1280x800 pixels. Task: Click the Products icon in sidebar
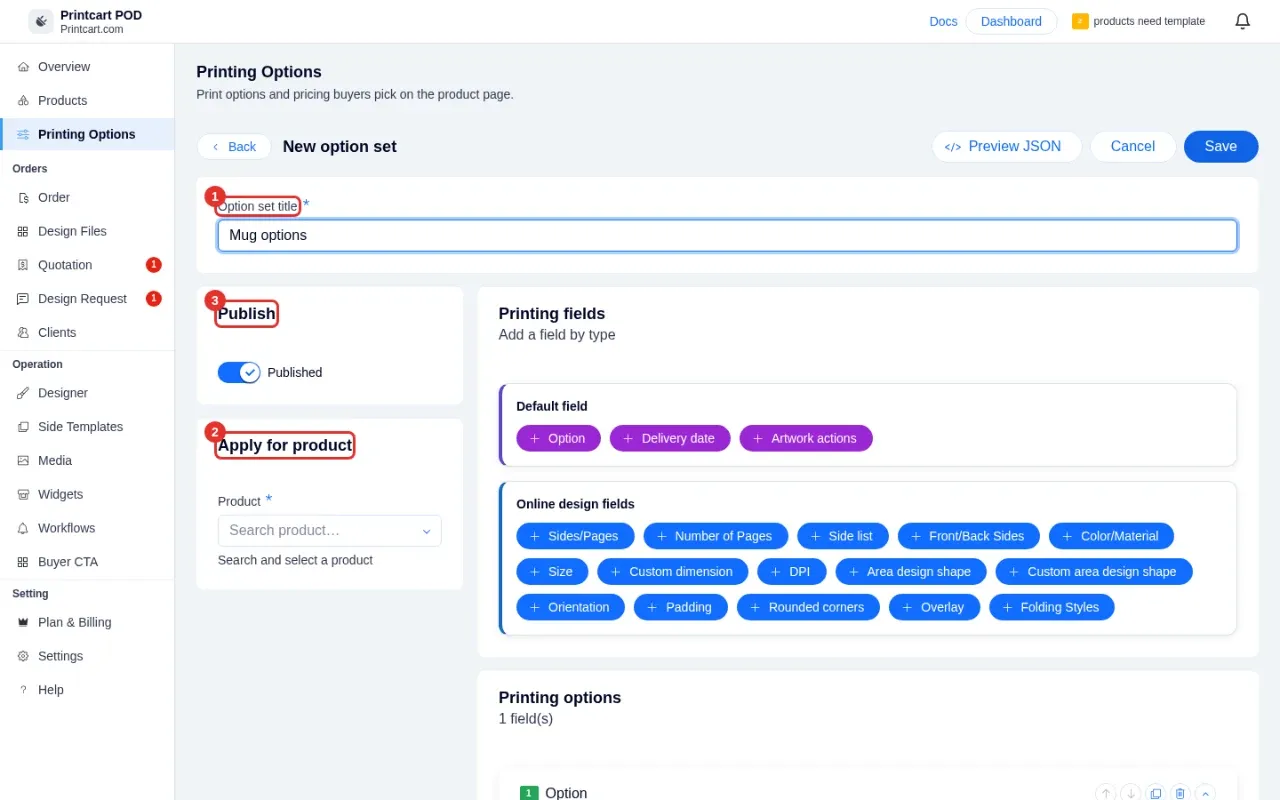point(23,101)
